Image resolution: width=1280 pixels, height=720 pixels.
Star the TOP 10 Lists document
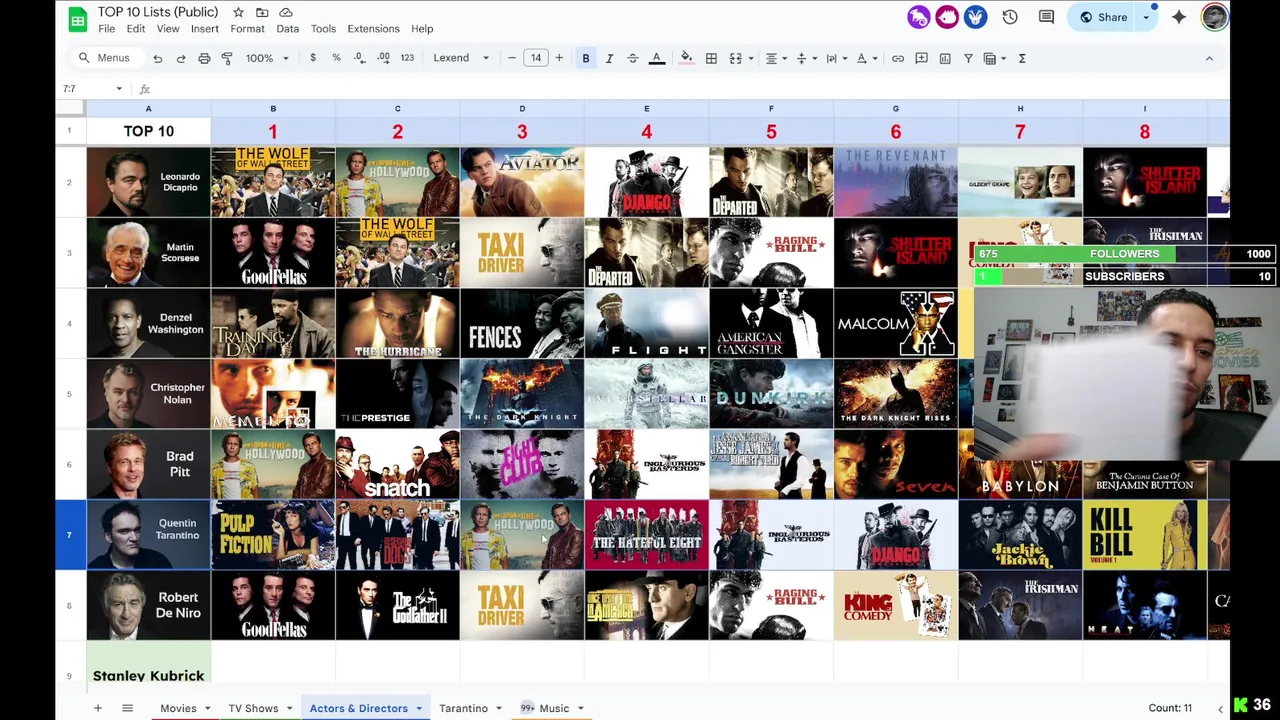(x=238, y=12)
